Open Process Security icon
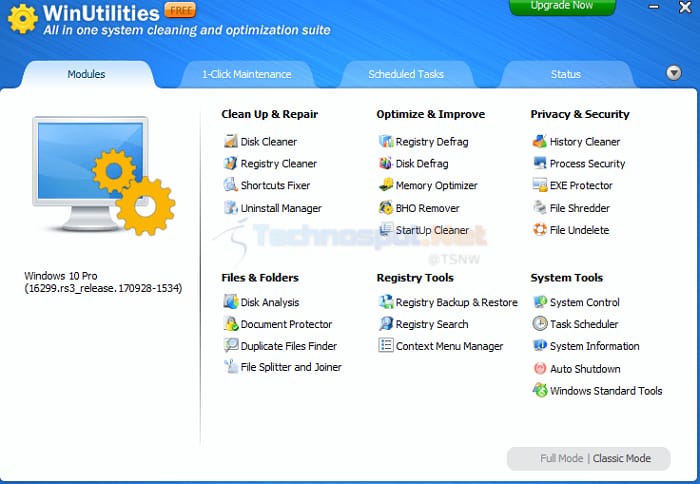Screen dimensions: 700x484 click(540, 163)
